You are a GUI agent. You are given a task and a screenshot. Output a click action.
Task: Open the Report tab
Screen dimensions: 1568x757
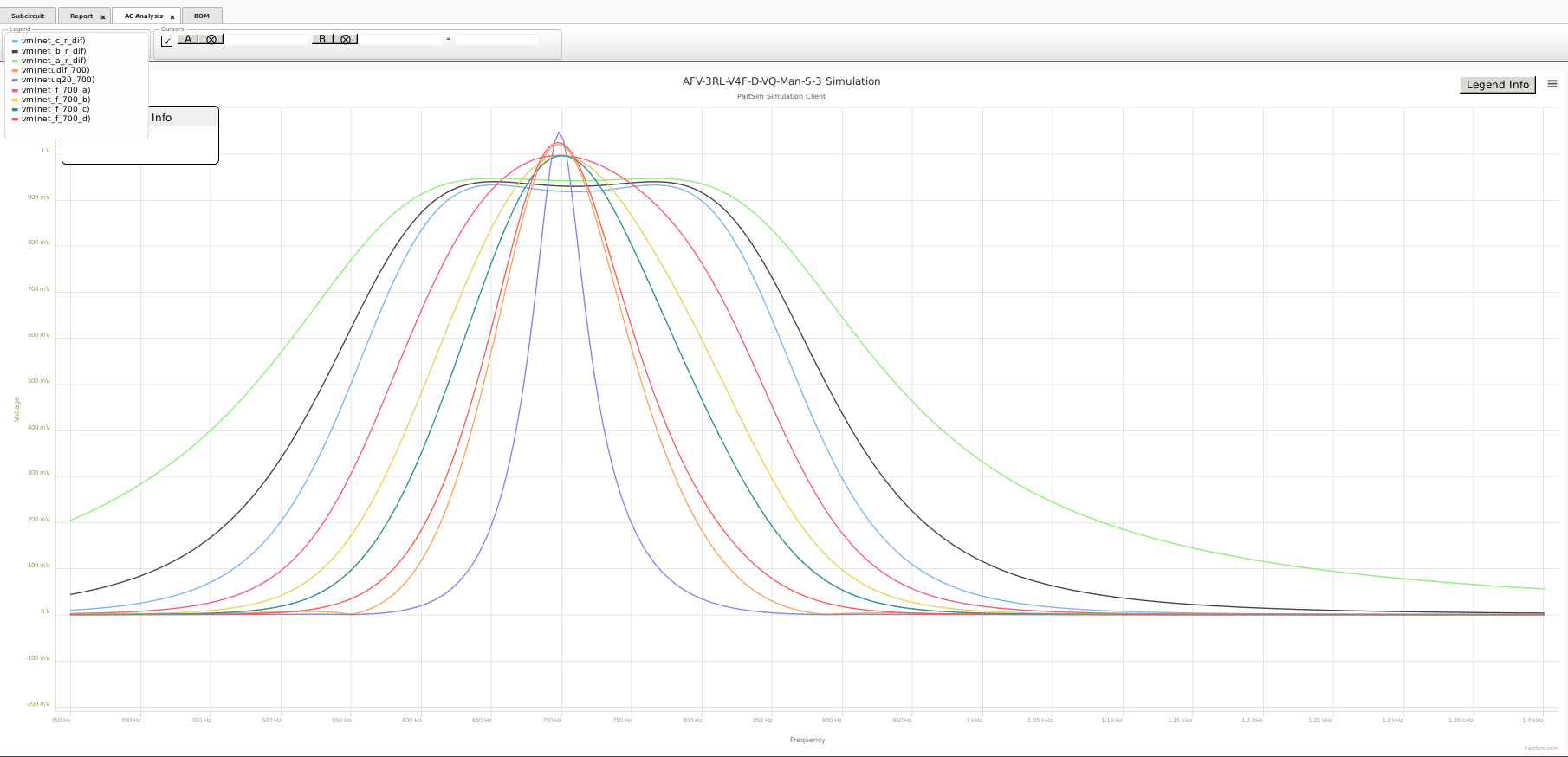tap(81, 16)
